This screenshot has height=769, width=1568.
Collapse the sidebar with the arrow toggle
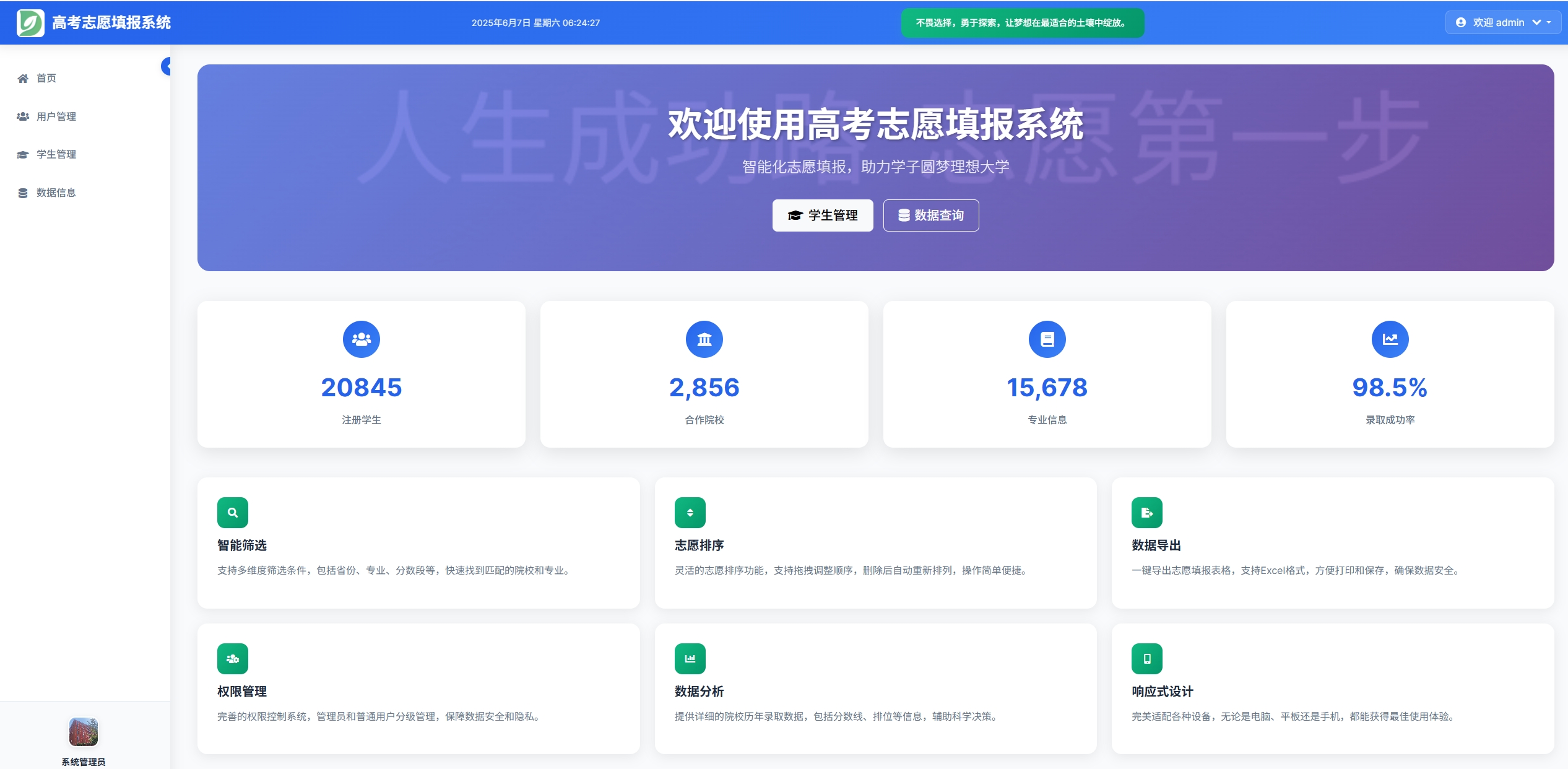point(166,66)
